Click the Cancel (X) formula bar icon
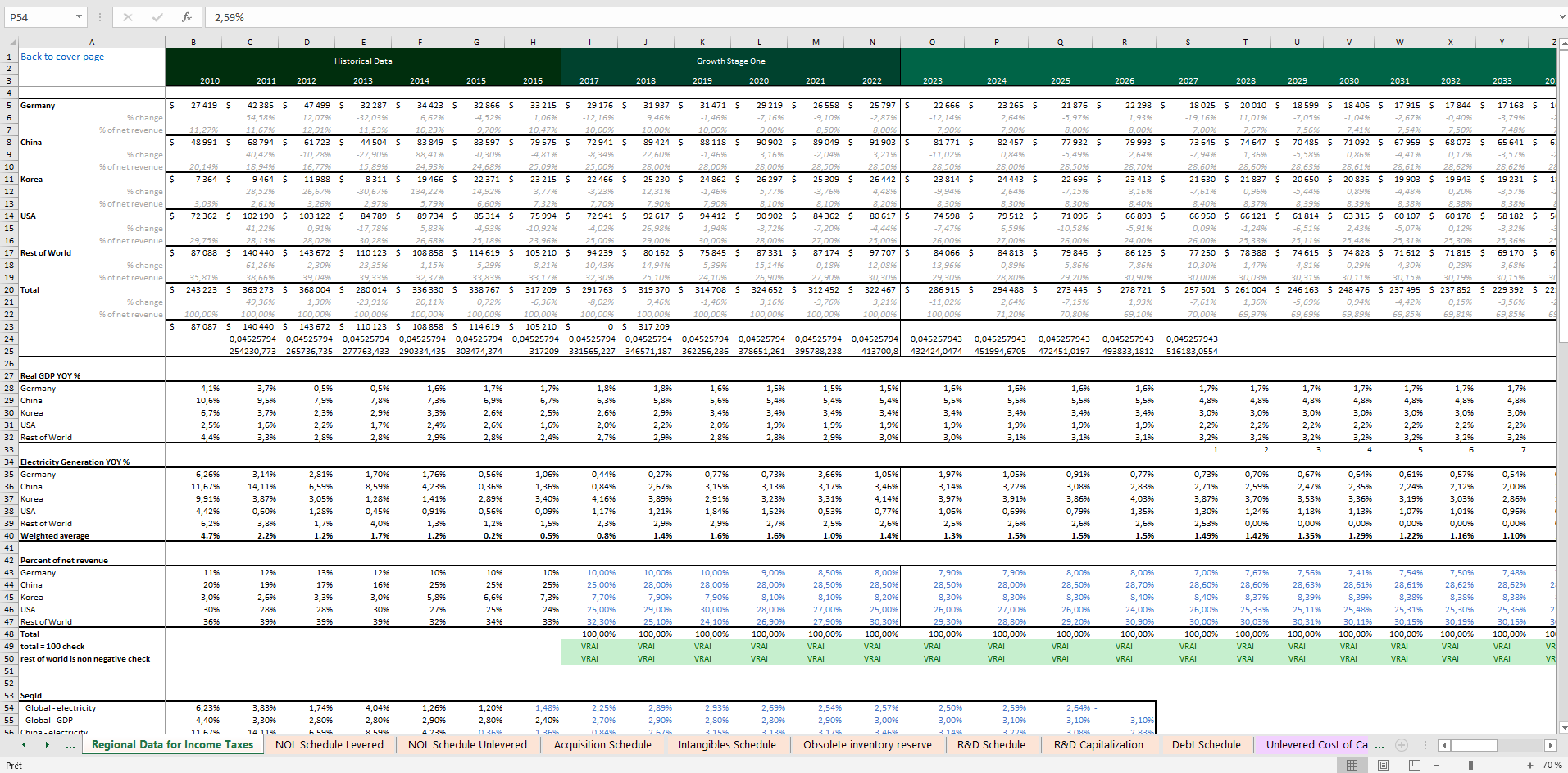Image resolution: width=1568 pixels, height=773 pixels. 128,17
